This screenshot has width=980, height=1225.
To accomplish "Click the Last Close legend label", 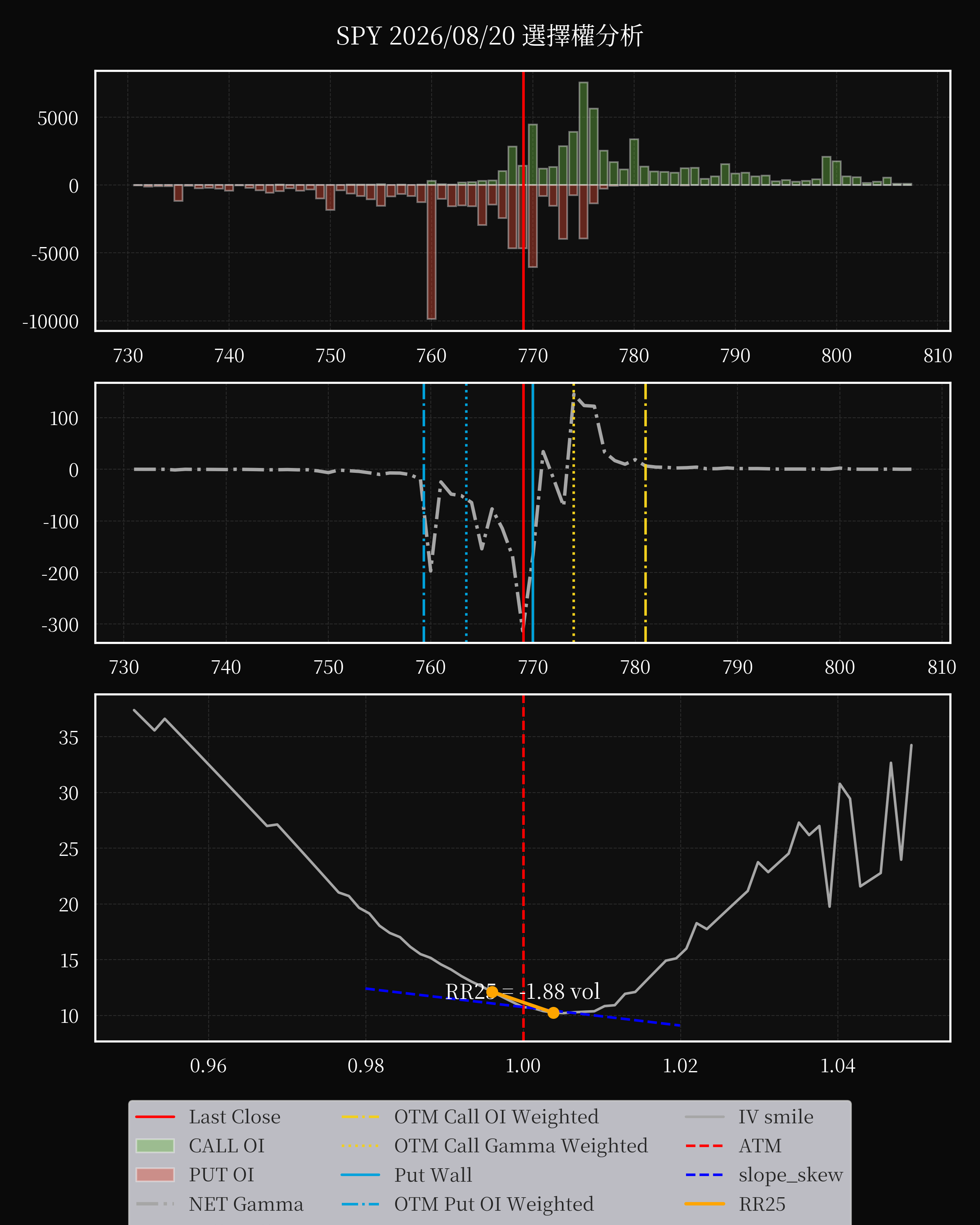I will click(235, 1116).
